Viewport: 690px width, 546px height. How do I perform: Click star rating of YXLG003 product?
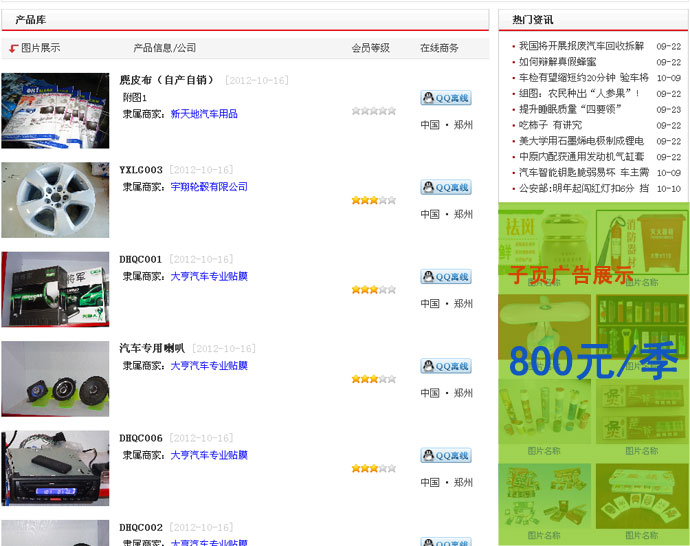click(x=373, y=200)
